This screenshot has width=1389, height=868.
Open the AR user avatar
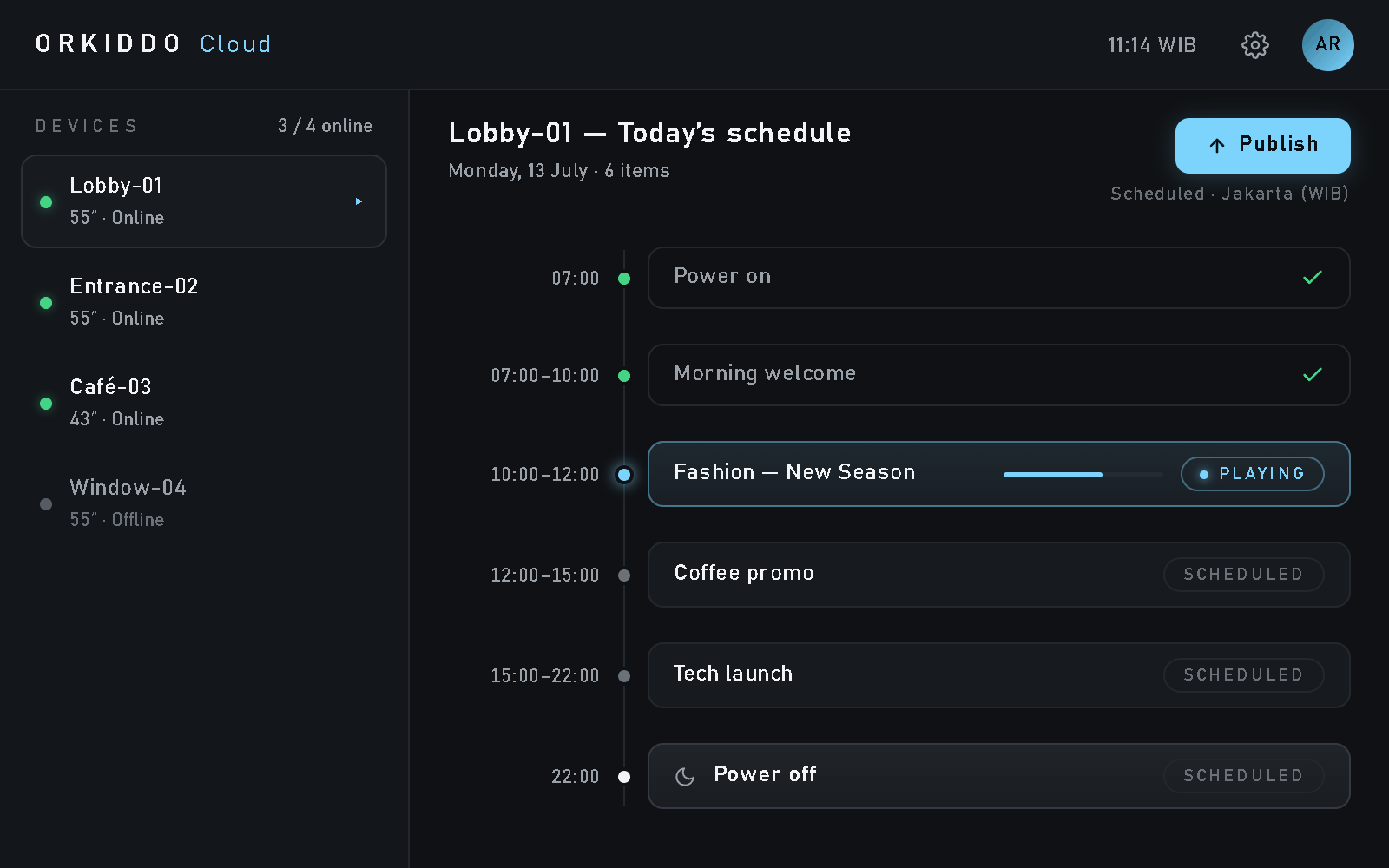pyautogui.click(x=1327, y=45)
